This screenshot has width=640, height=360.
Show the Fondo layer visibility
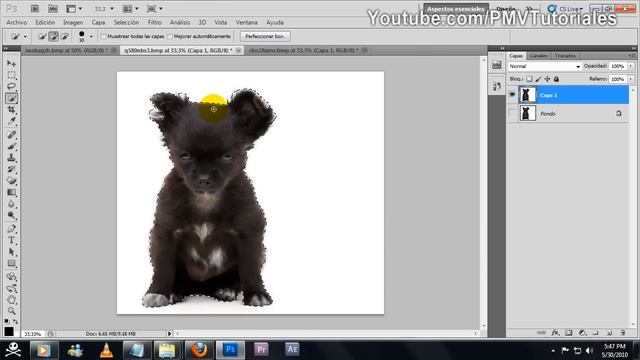pyautogui.click(x=512, y=113)
